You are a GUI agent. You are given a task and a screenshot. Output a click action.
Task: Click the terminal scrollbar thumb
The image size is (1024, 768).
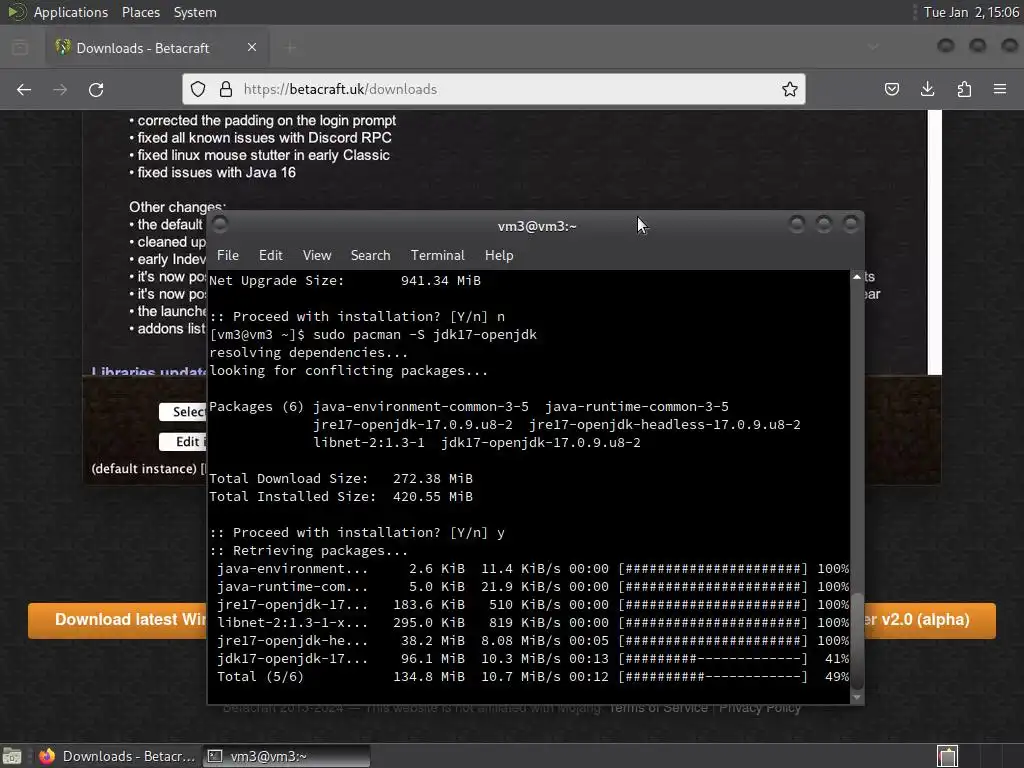pos(857,641)
